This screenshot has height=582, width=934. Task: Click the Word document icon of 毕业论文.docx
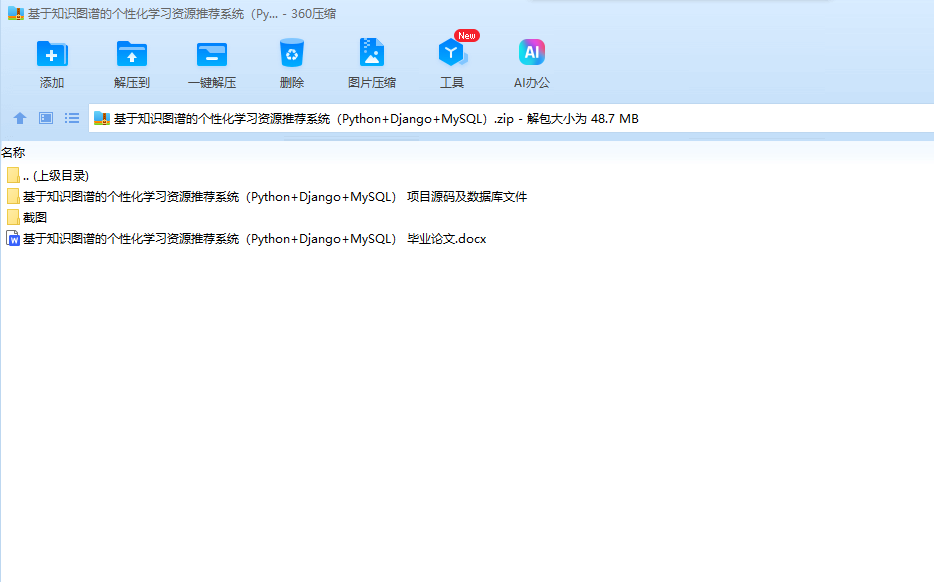point(13,239)
